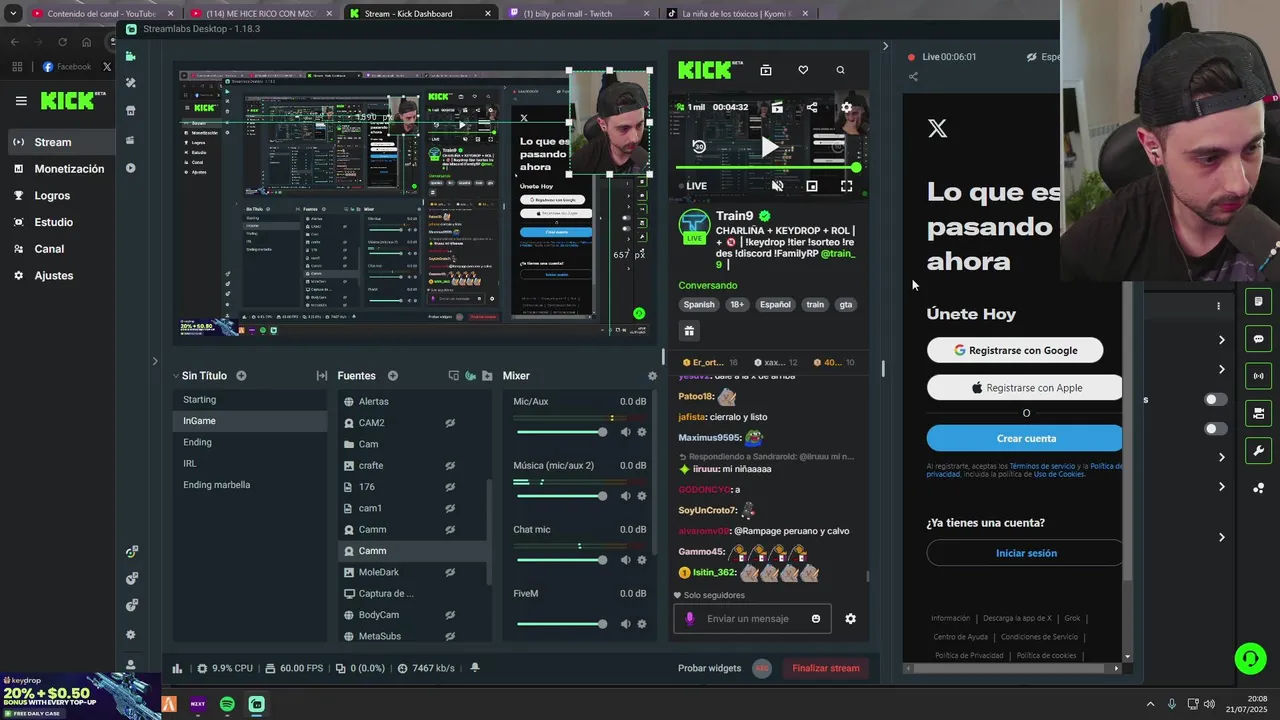Viewport: 1280px width, 720px height.
Task: Open the wrench tools icon in right sidebar
Action: (1258, 450)
